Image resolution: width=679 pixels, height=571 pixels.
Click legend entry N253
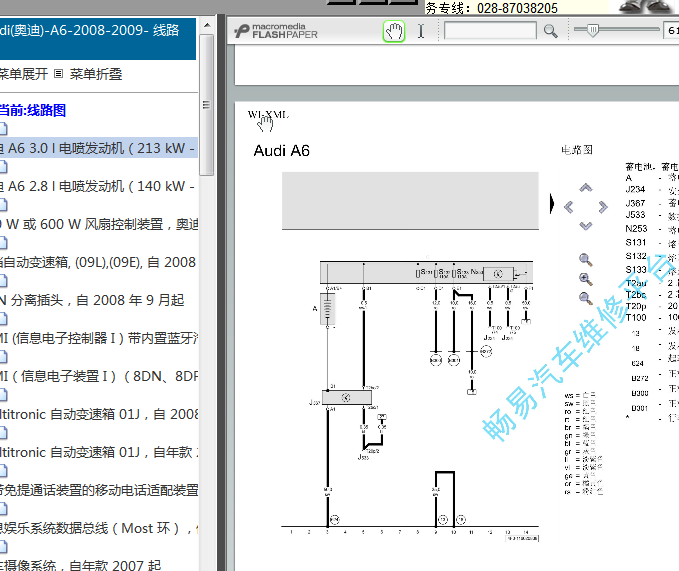636,229
